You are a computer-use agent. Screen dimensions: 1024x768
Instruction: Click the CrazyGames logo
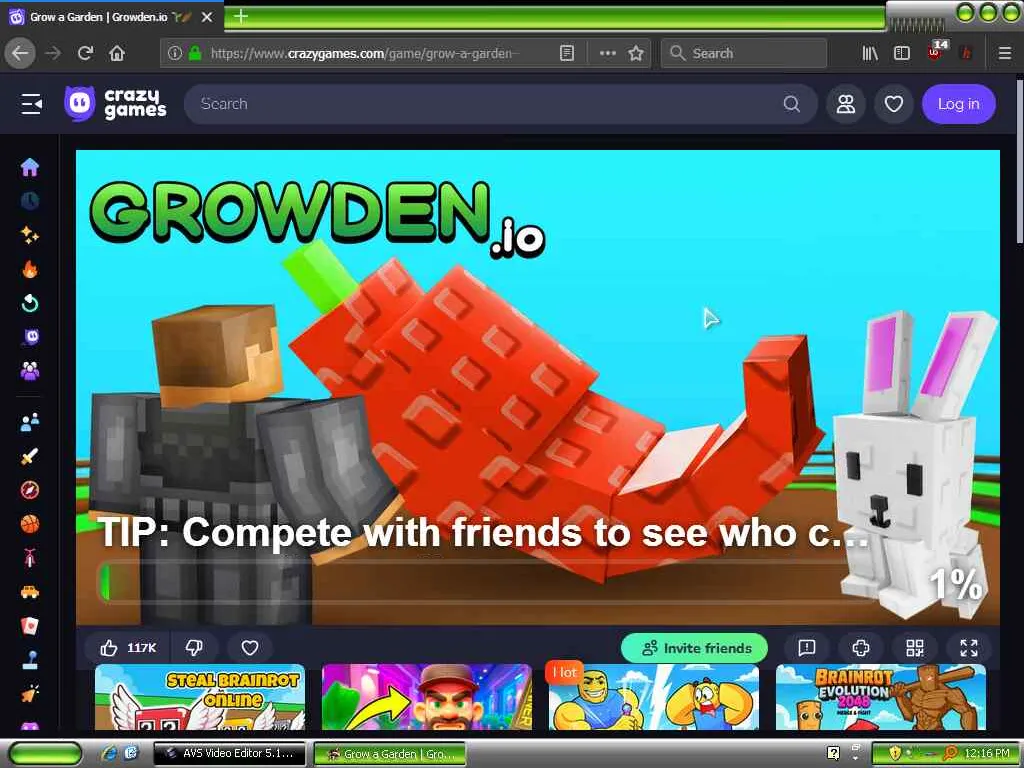click(116, 104)
